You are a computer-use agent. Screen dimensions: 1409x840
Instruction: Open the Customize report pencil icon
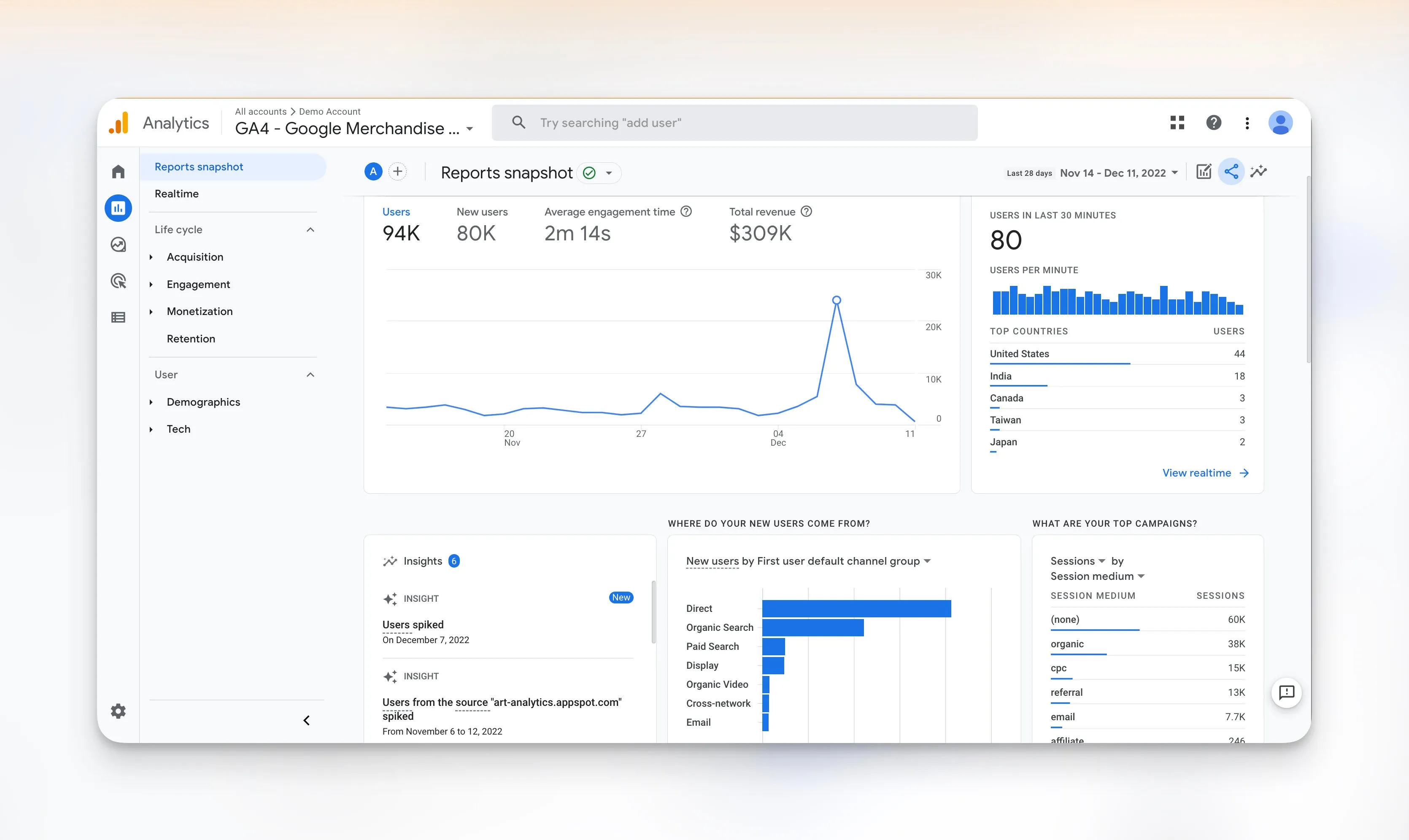click(x=1204, y=172)
